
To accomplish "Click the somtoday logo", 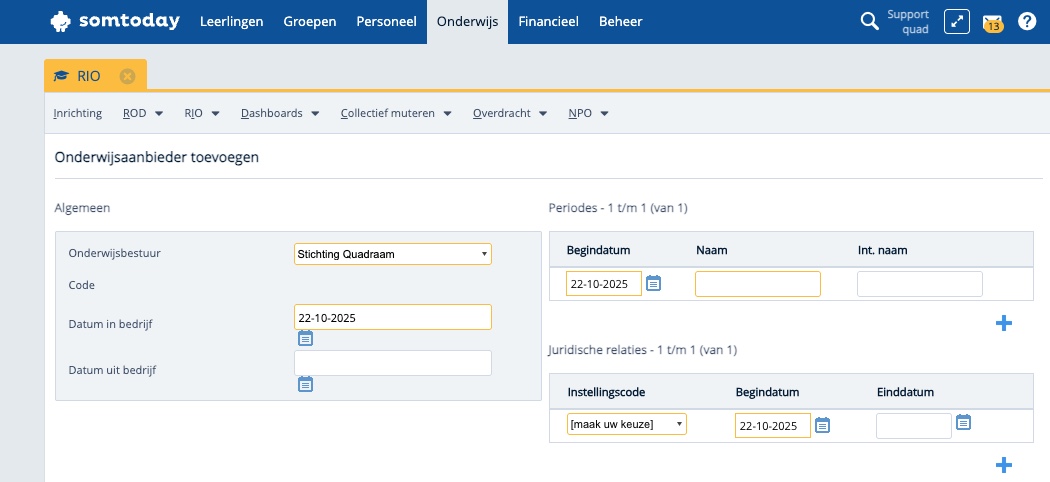I will [116, 21].
